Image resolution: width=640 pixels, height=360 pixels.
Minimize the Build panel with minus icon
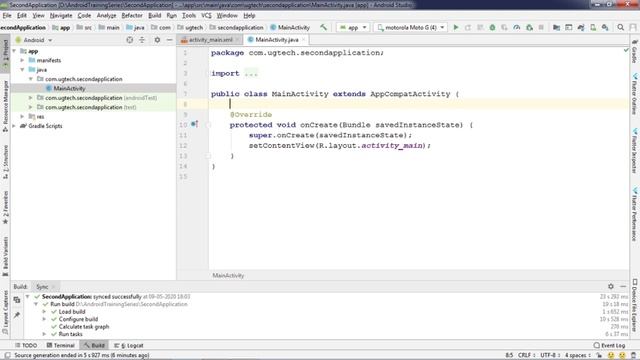pyautogui.click(x=623, y=287)
